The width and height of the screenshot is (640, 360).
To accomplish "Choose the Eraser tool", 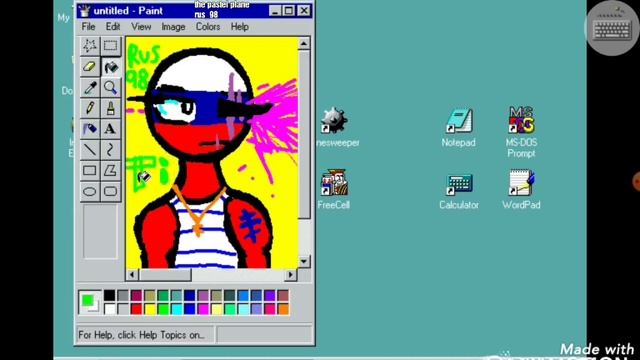I will pos(90,67).
